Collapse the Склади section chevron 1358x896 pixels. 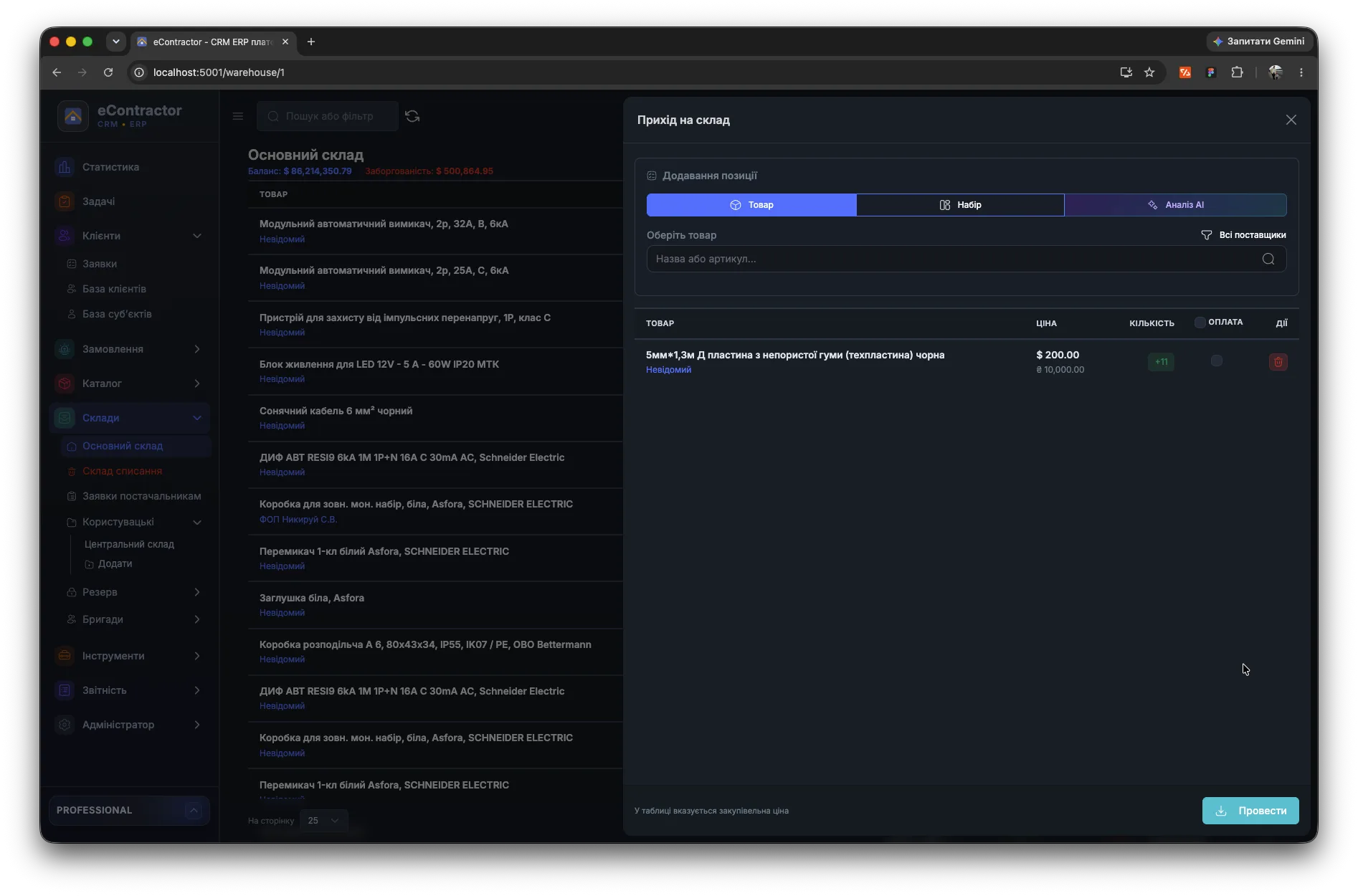pos(197,418)
